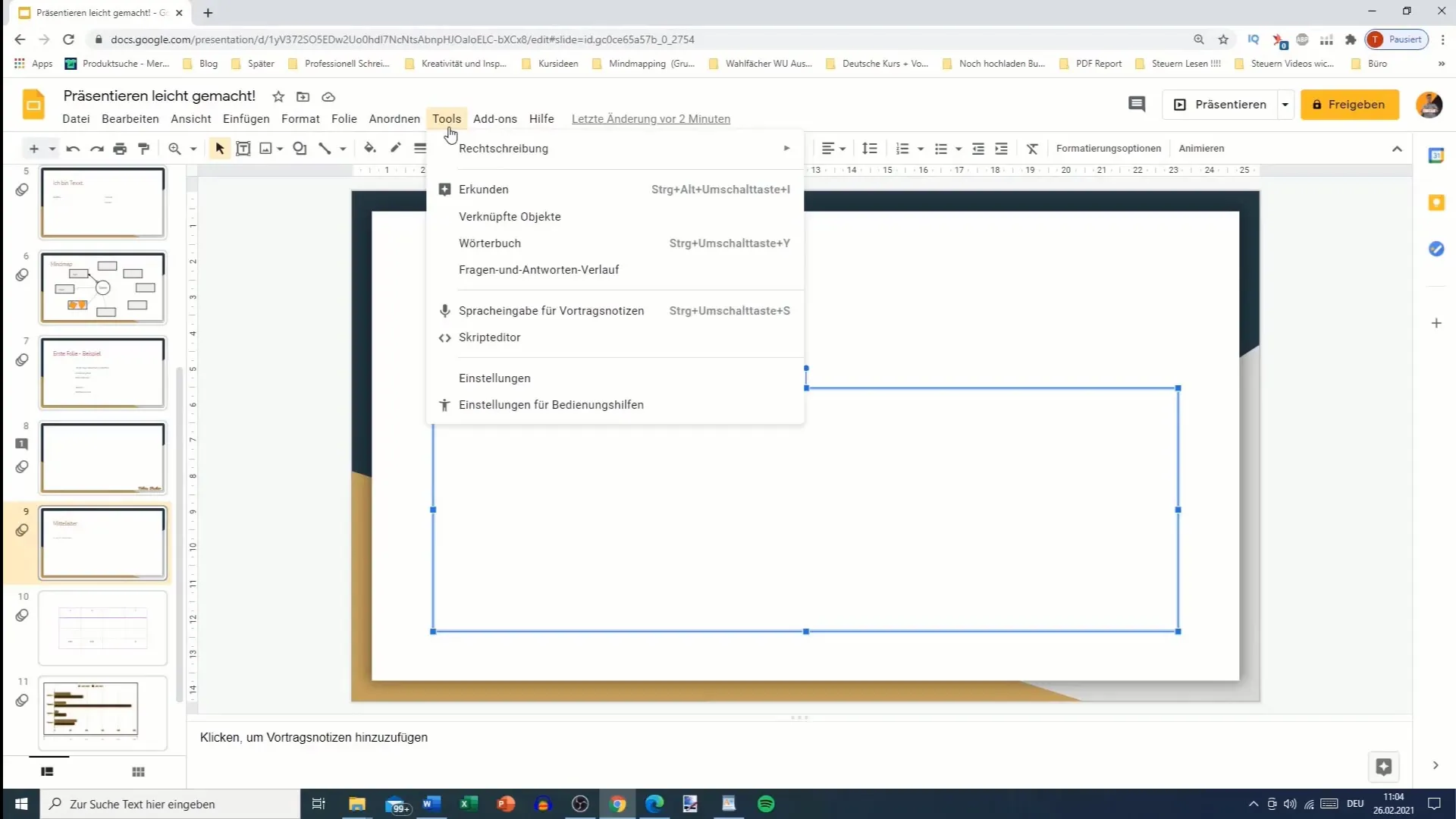Open Google Tasks side panel icon
The image size is (1456, 819).
[x=1436, y=249]
